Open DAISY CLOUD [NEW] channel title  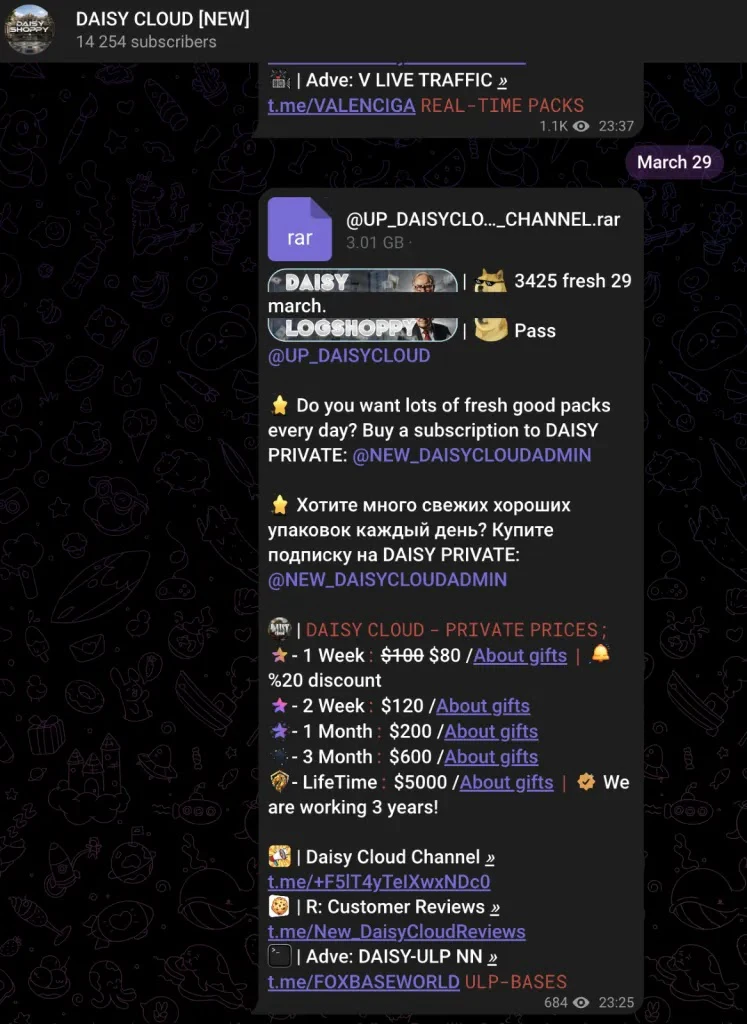163,19
